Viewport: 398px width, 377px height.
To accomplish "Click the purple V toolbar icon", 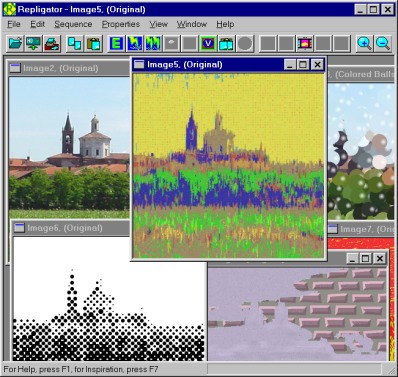I will click(x=208, y=44).
